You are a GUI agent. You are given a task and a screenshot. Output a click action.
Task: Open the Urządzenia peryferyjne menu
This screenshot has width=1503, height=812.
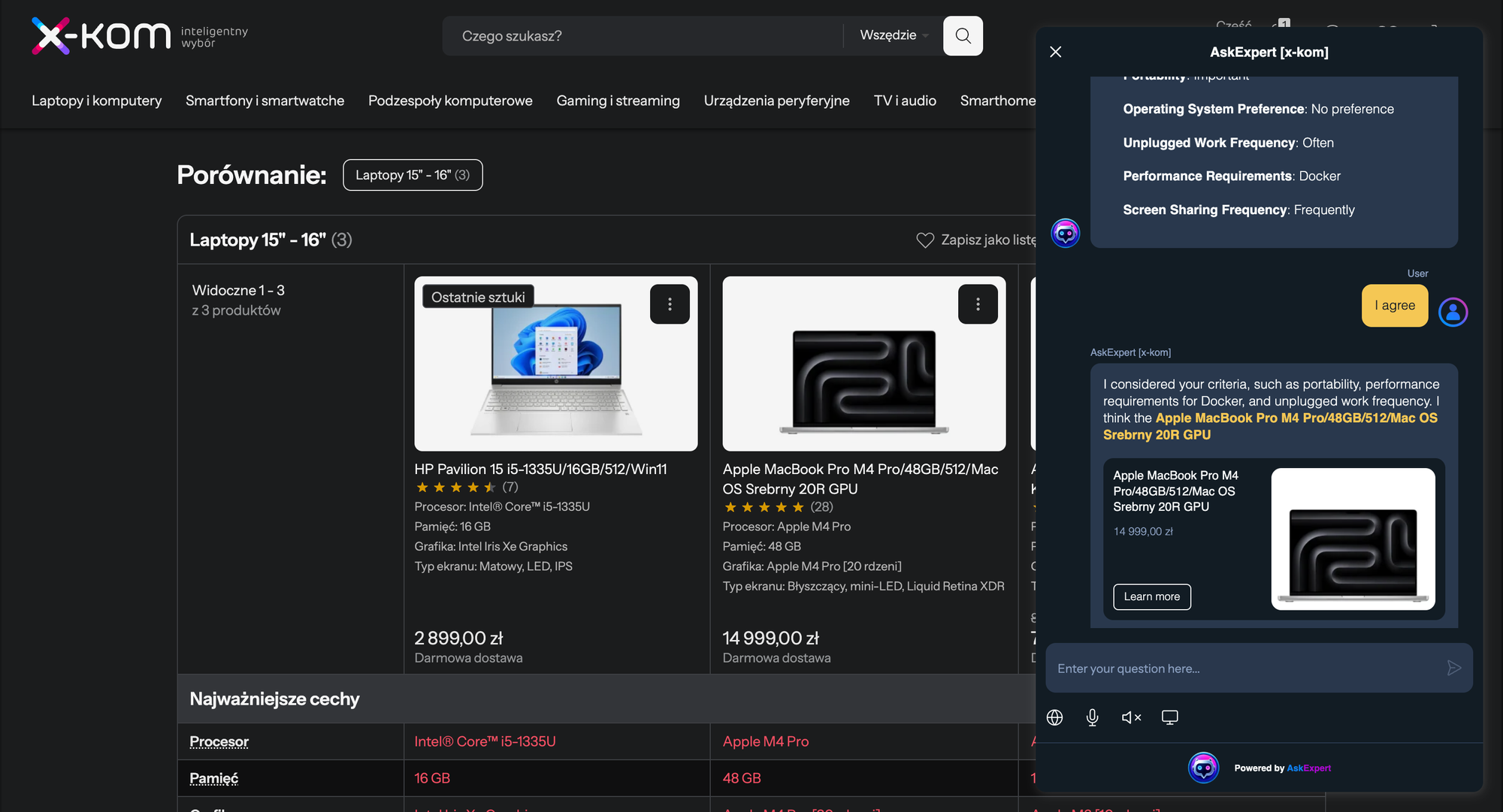pyautogui.click(x=777, y=101)
